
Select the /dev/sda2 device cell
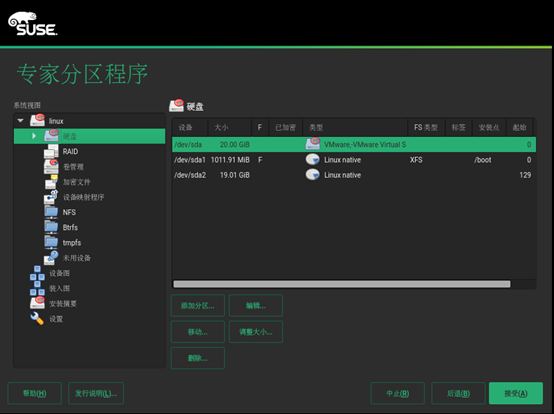[x=190, y=175]
